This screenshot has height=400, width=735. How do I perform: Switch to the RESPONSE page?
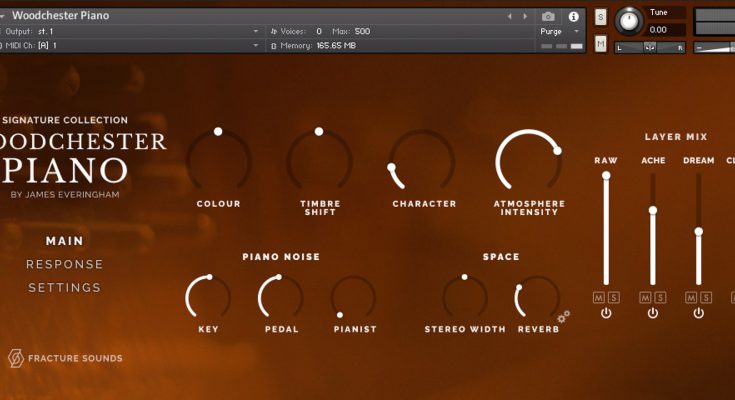tap(64, 264)
